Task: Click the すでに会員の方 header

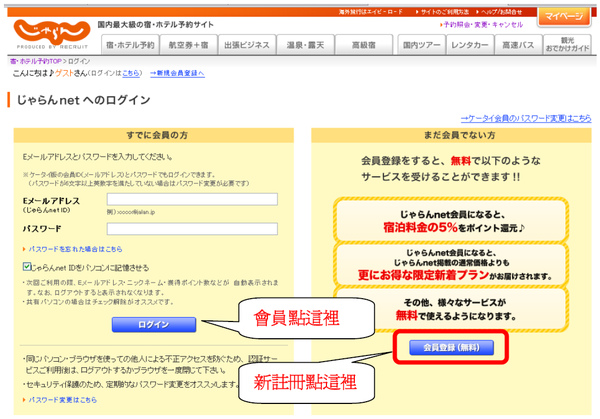Action: pyautogui.click(x=153, y=135)
